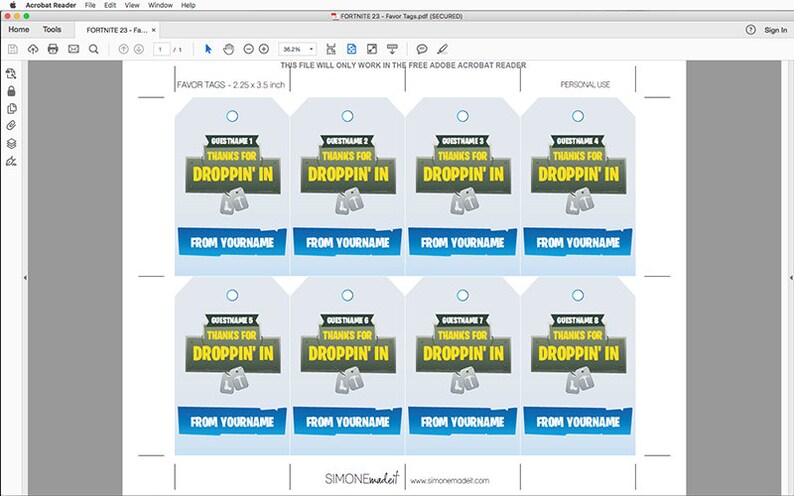Switch to the Home tab
The width and height of the screenshot is (794, 496).
(x=19, y=30)
